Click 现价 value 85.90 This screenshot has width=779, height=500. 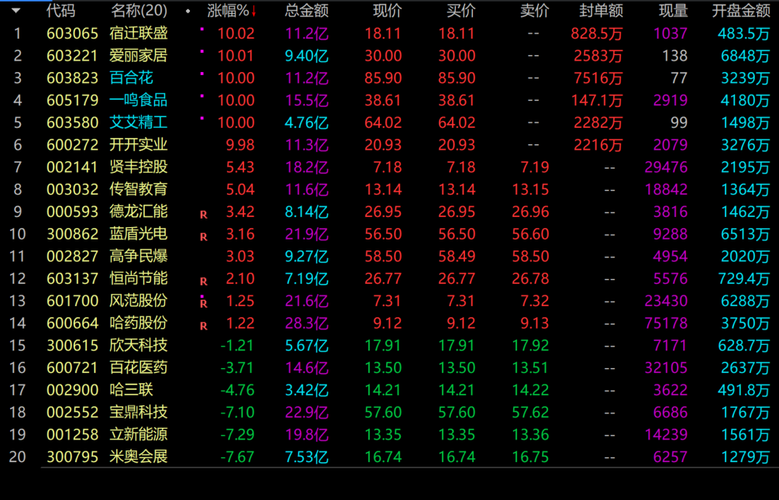(383, 78)
